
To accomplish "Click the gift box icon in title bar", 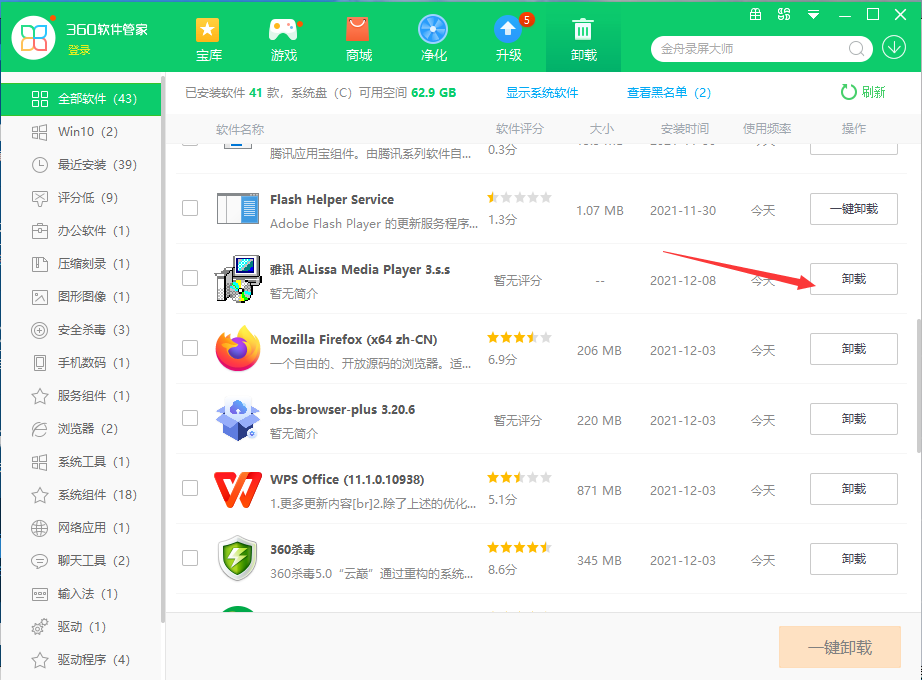I will pos(756,14).
